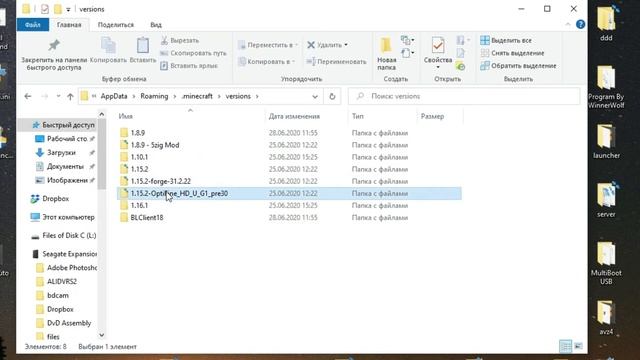
Task: Open quick access toolbar customize arrow
Action: (68, 9)
